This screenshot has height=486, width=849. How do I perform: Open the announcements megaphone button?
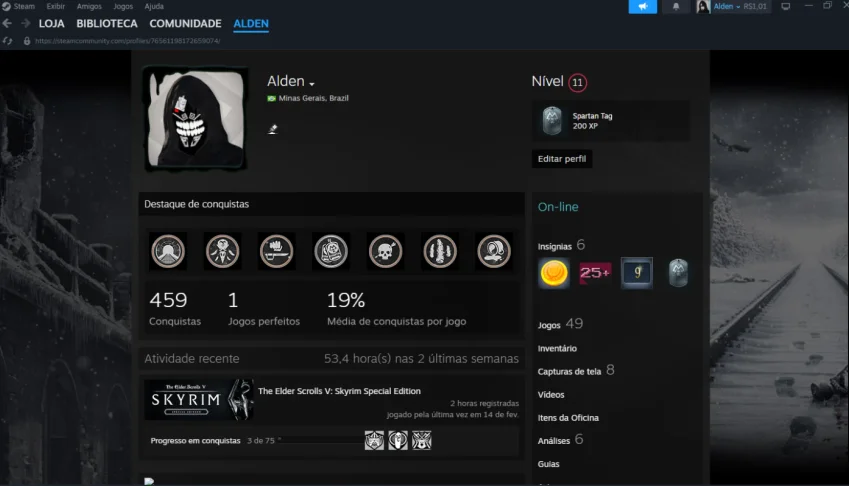(x=643, y=6)
